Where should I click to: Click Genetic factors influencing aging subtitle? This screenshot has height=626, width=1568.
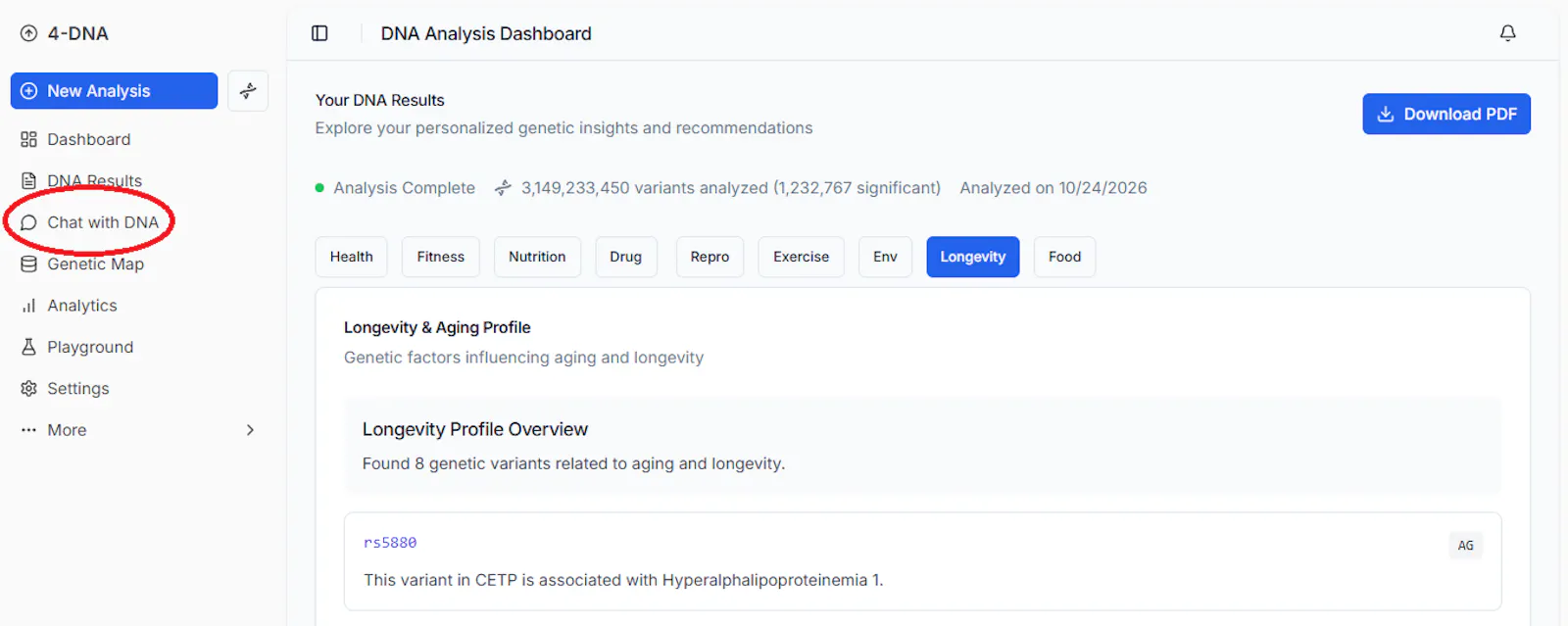click(x=523, y=358)
